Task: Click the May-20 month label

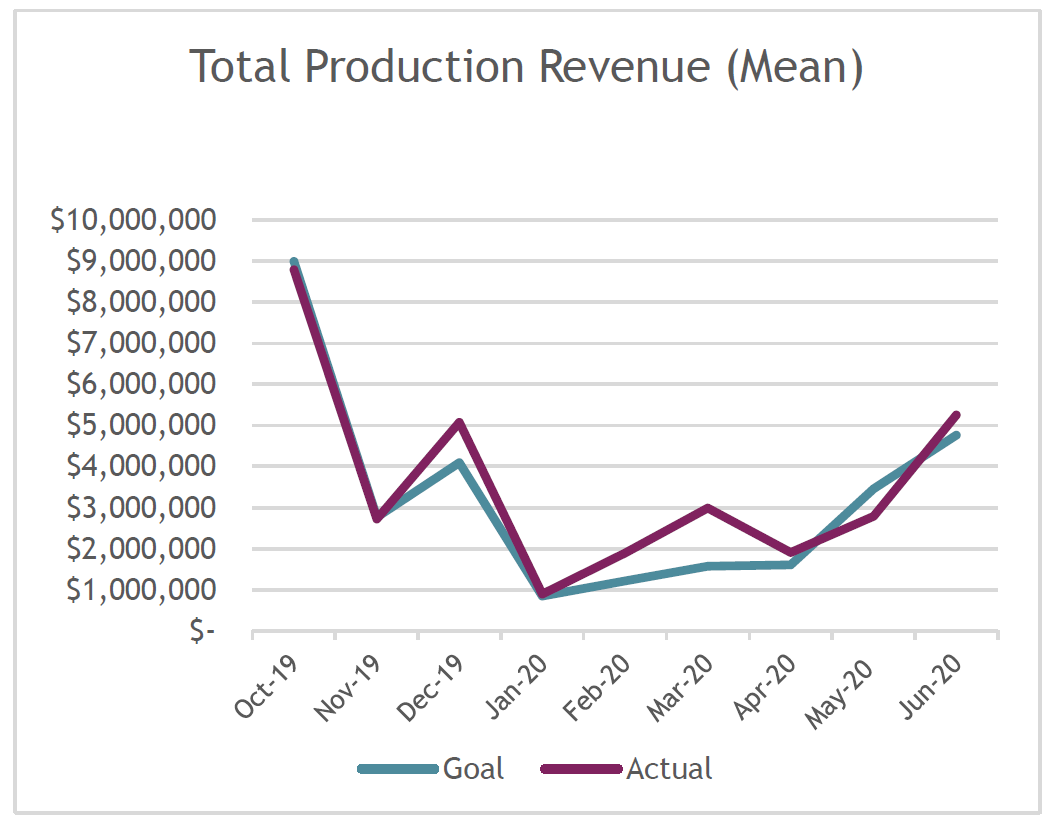Action: click(x=839, y=693)
